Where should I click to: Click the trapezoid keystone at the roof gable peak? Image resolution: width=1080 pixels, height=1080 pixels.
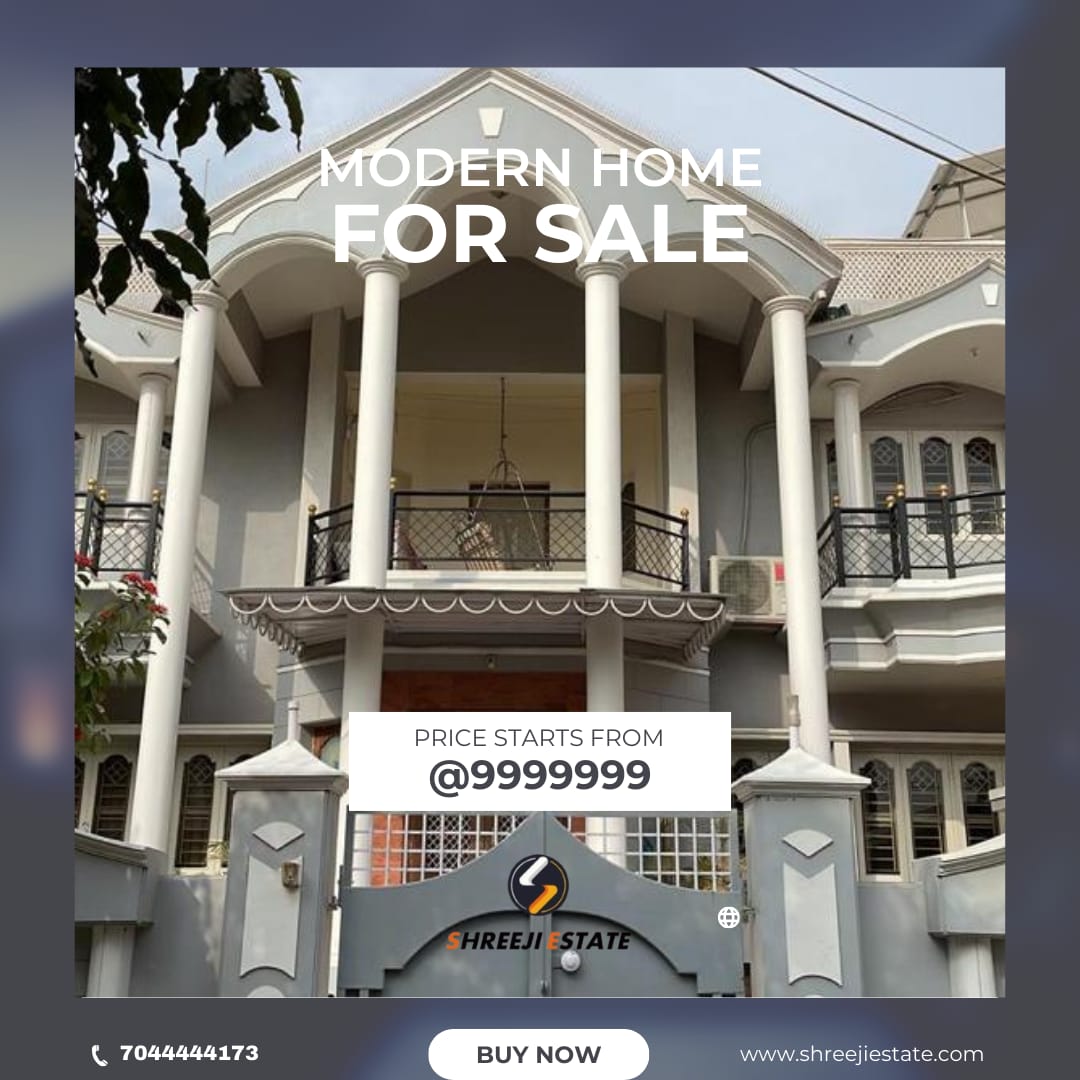click(490, 121)
